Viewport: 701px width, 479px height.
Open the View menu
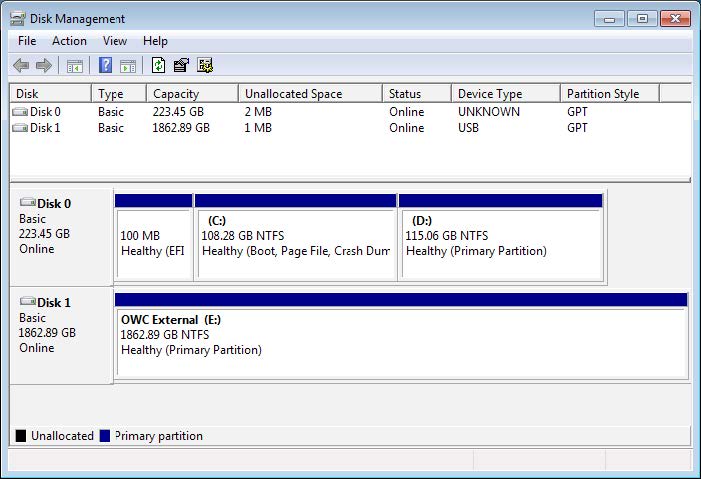coord(114,41)
